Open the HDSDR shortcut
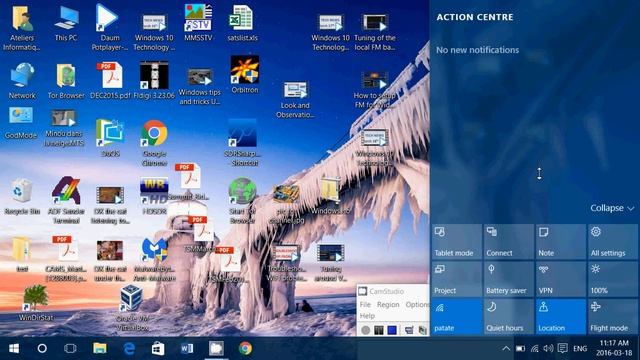This screenshot has height=360, width=640. [154, 196]
